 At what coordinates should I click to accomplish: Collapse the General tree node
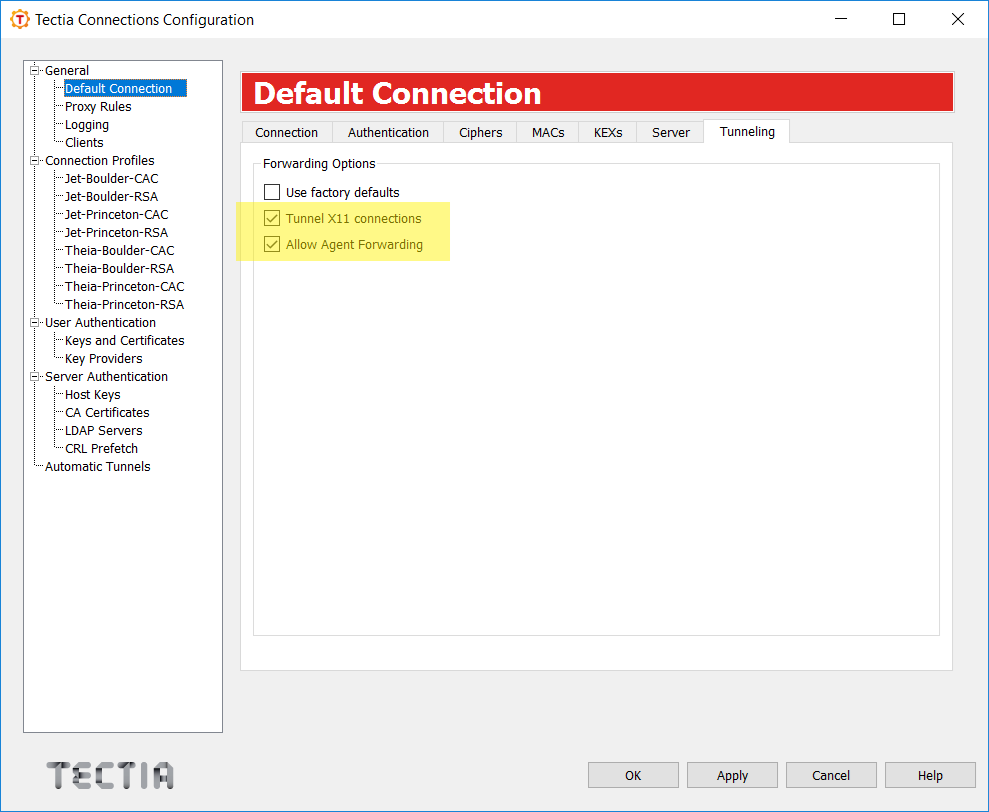click(x=35, y=70)
